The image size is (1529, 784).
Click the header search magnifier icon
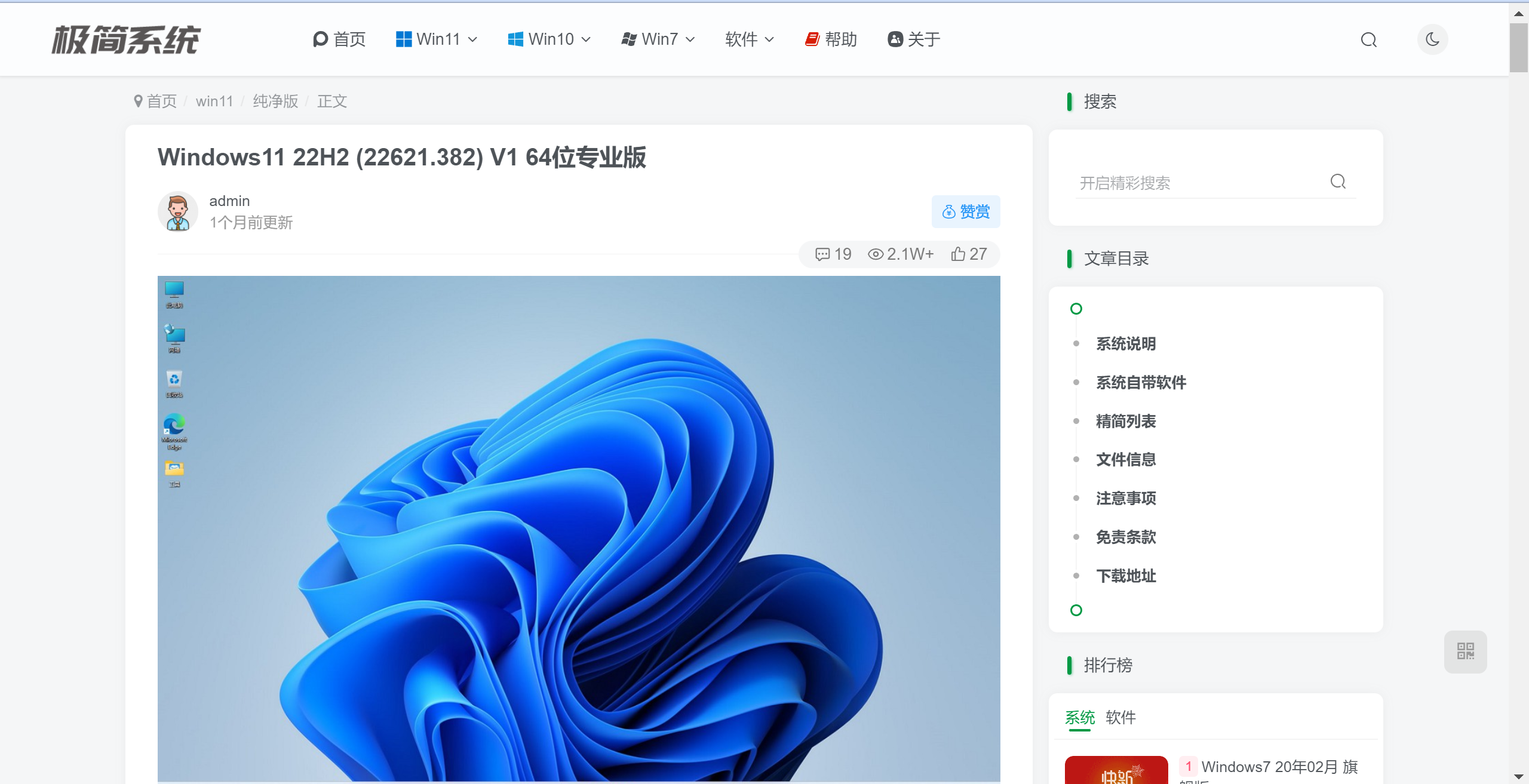[x=1368, y=40]
